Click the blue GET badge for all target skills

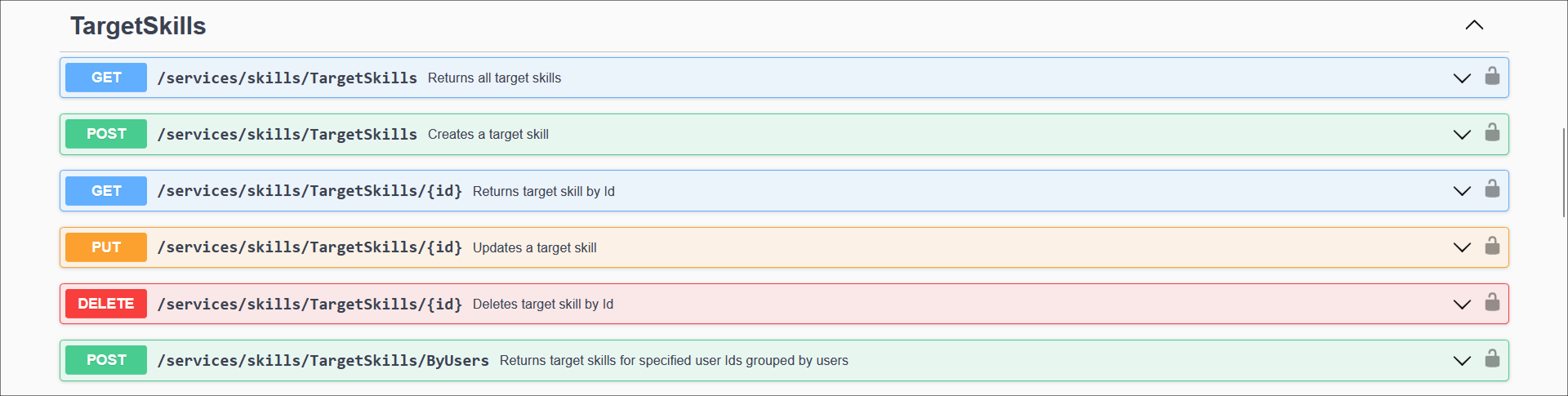[x=106, y=78]
